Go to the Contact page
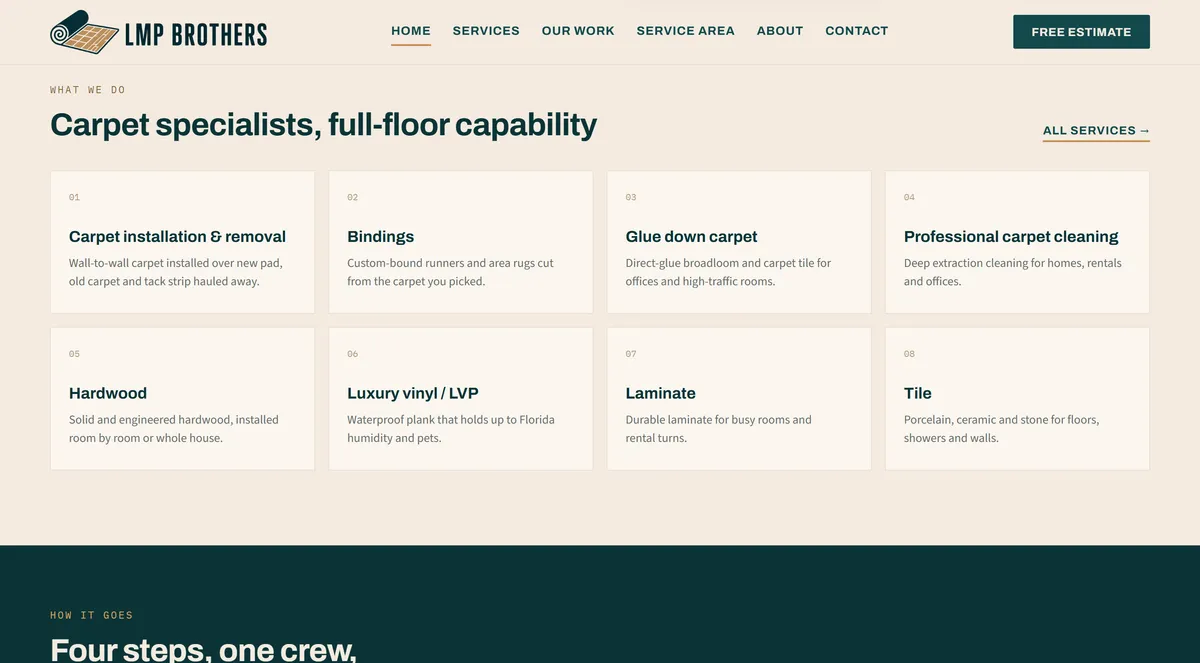Viewport: 1200px width, 663px height. click(857, 31)
